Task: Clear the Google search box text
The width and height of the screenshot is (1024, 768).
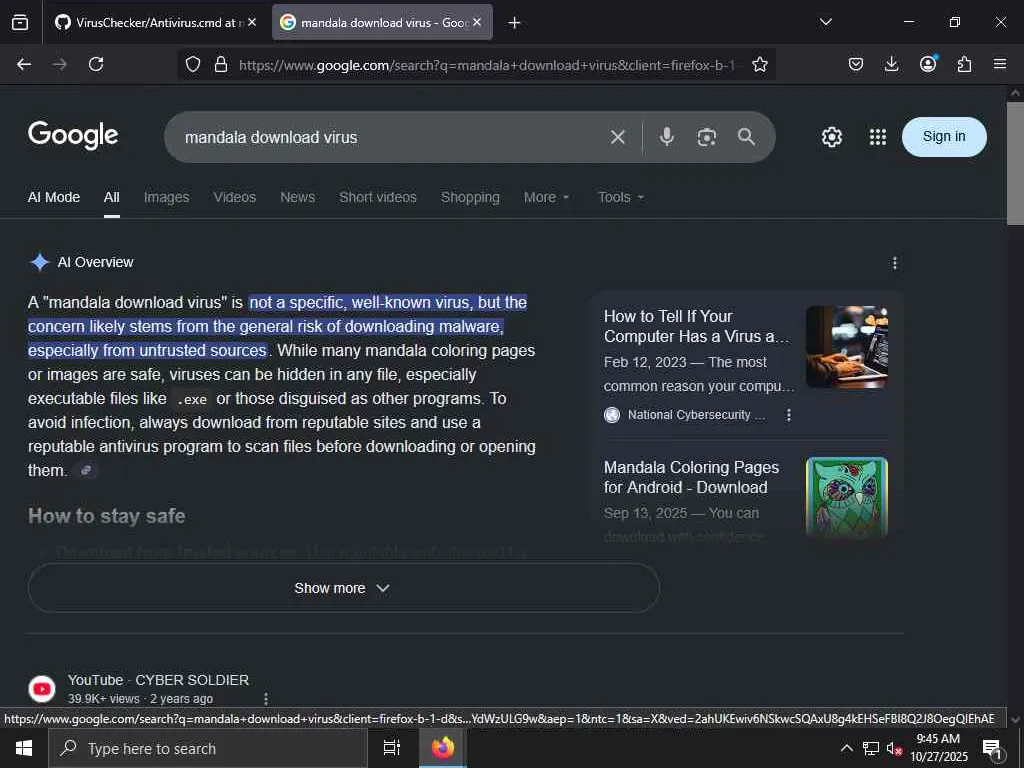Action: pyautogui.click(x=618, y=137)
